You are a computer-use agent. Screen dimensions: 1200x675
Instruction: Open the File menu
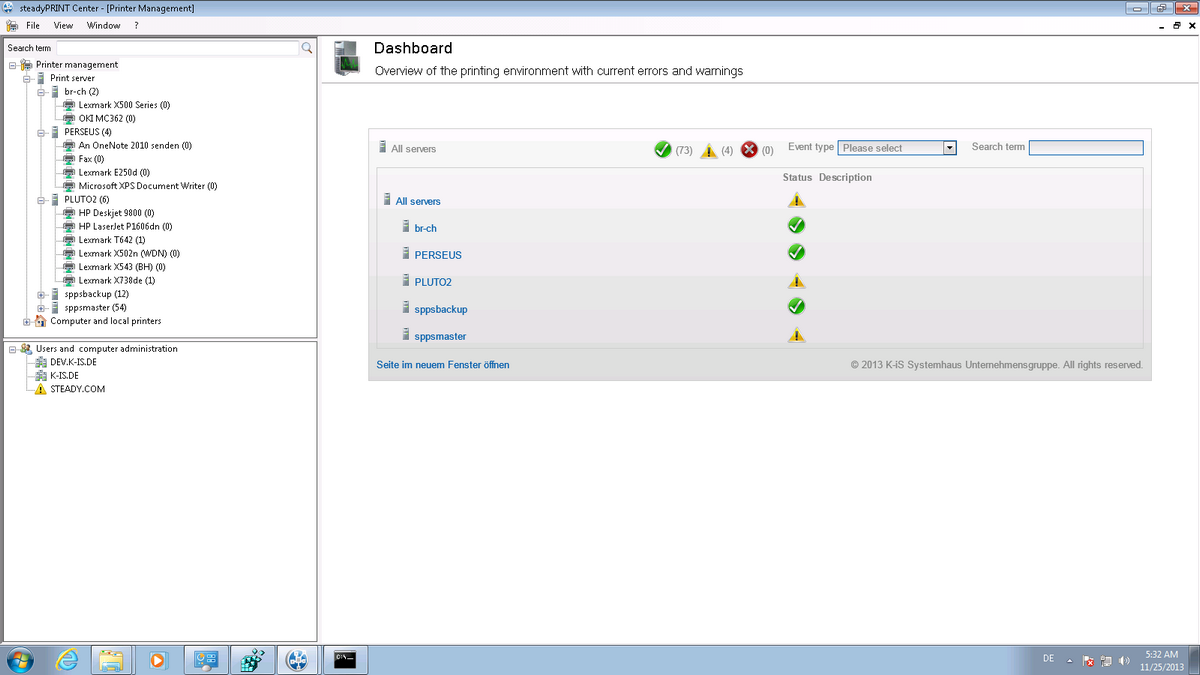(33, 25)
